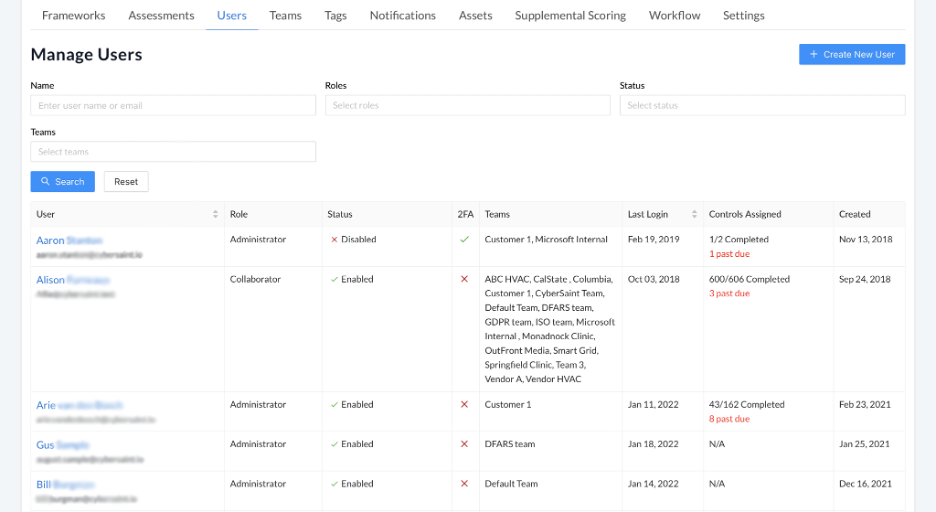Go to the Workflow tab

[674, 16]
